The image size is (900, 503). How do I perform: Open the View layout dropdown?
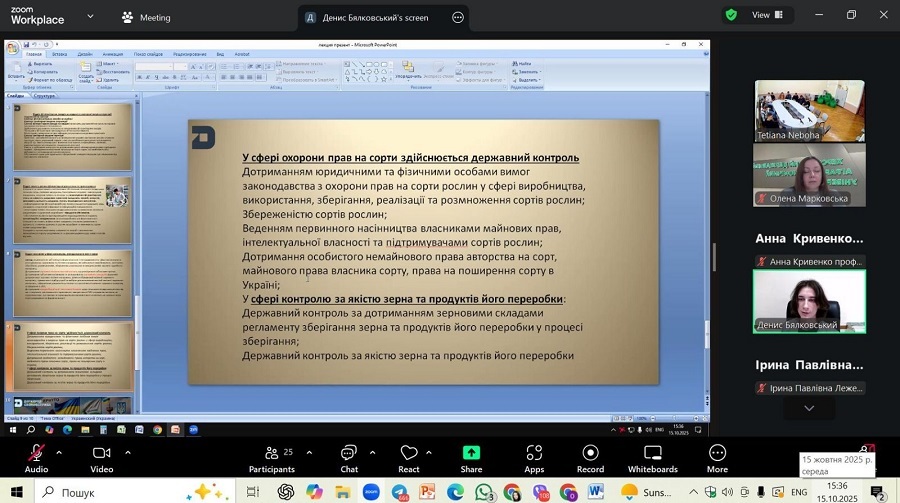tap(768, 15)
